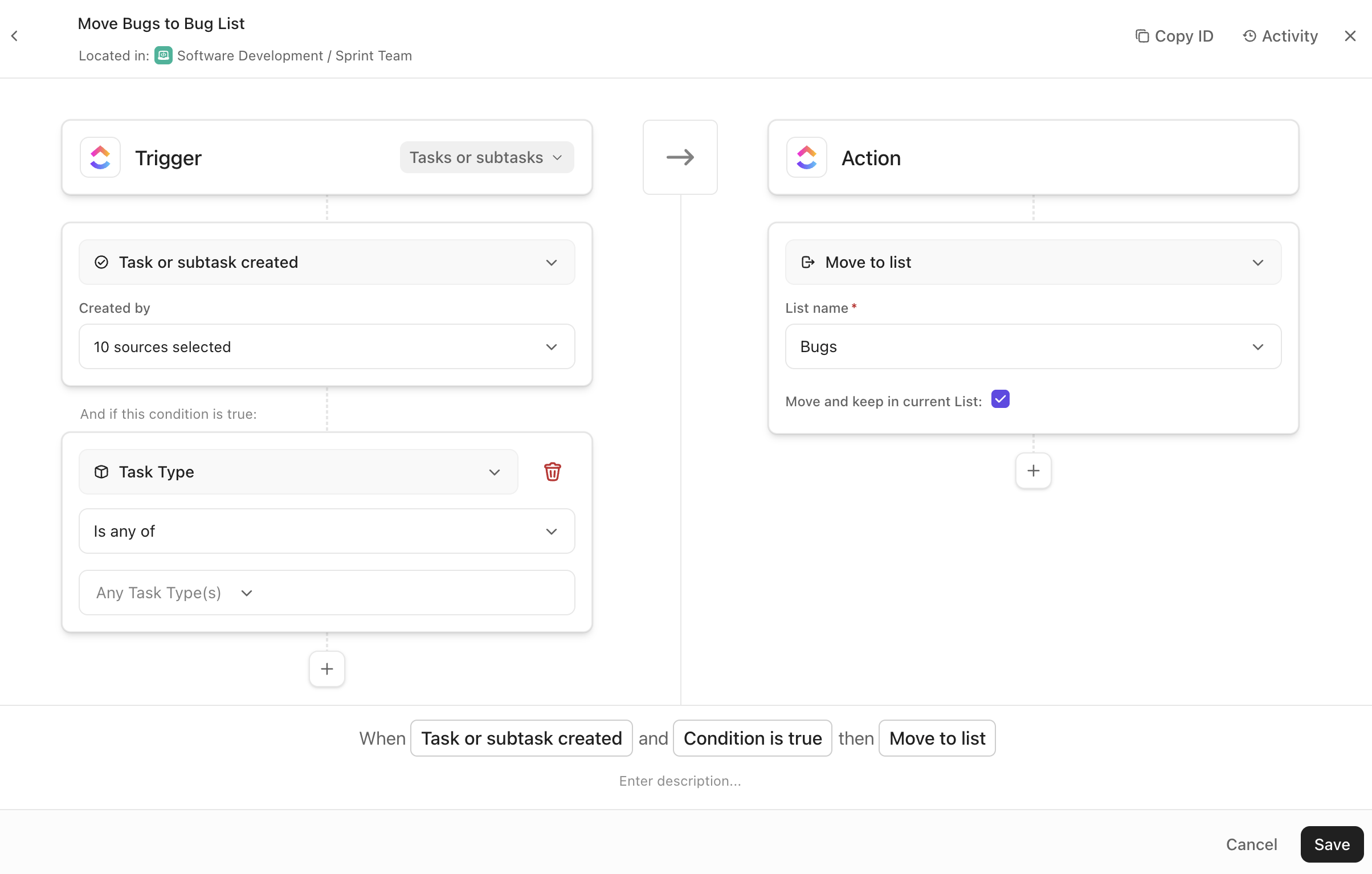The width and height of the screenshot is (1372, 874).
Task: Click the Condition is true chip
Action: pos(752,738)
